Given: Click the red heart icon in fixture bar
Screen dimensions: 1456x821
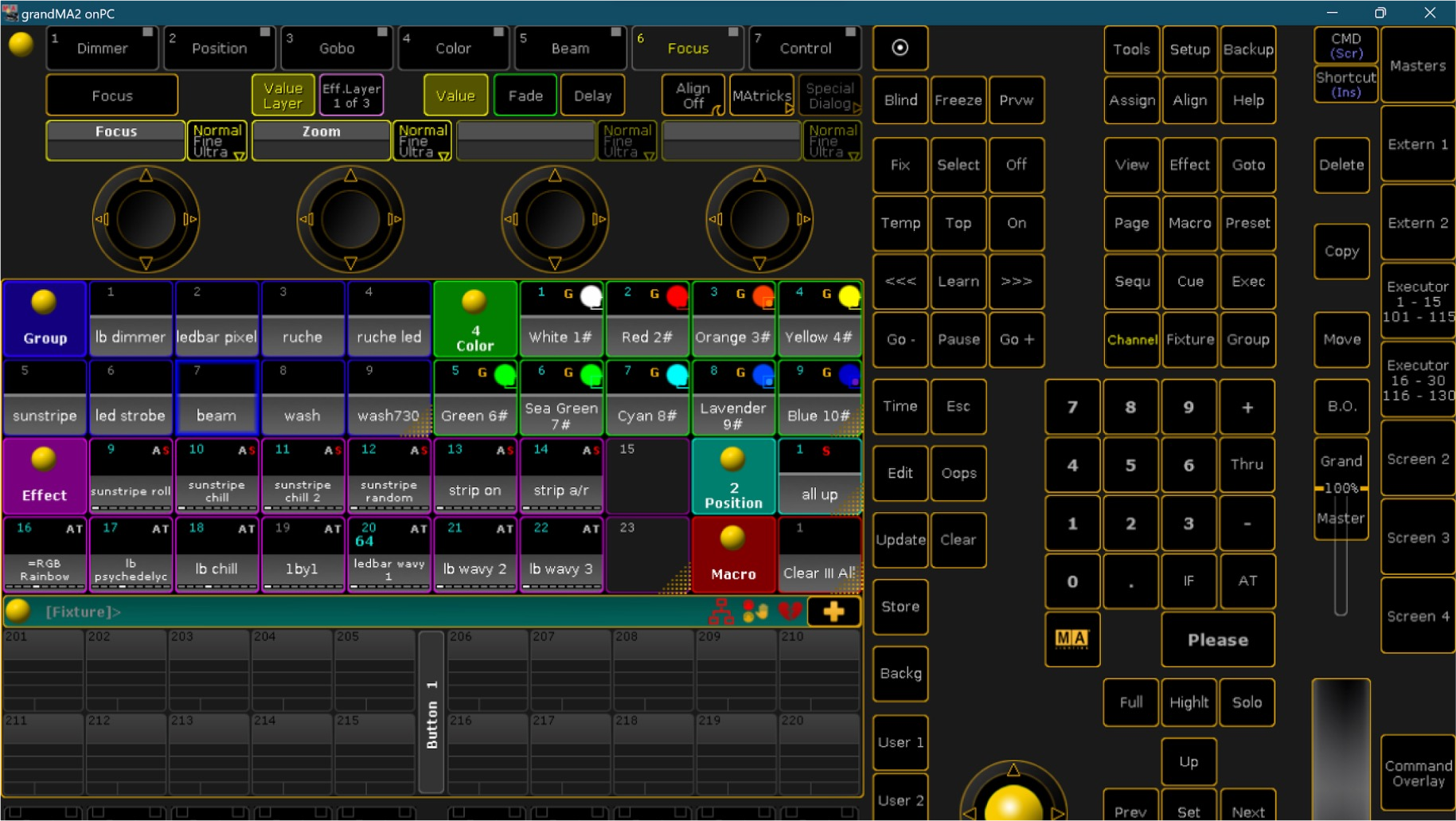Looking at the screenshot, I should coord(790,612).
